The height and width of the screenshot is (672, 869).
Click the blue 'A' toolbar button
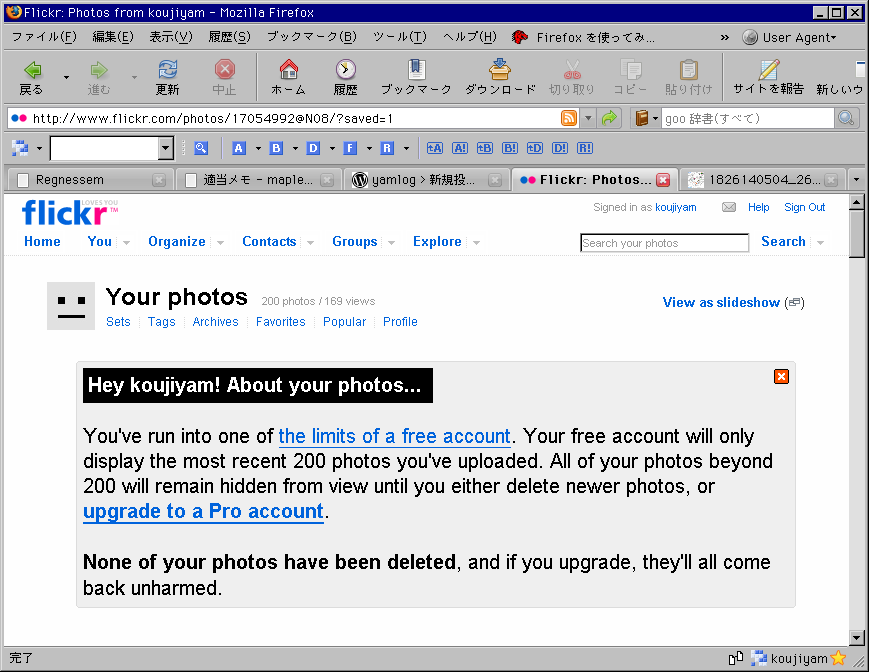(238, 148)
